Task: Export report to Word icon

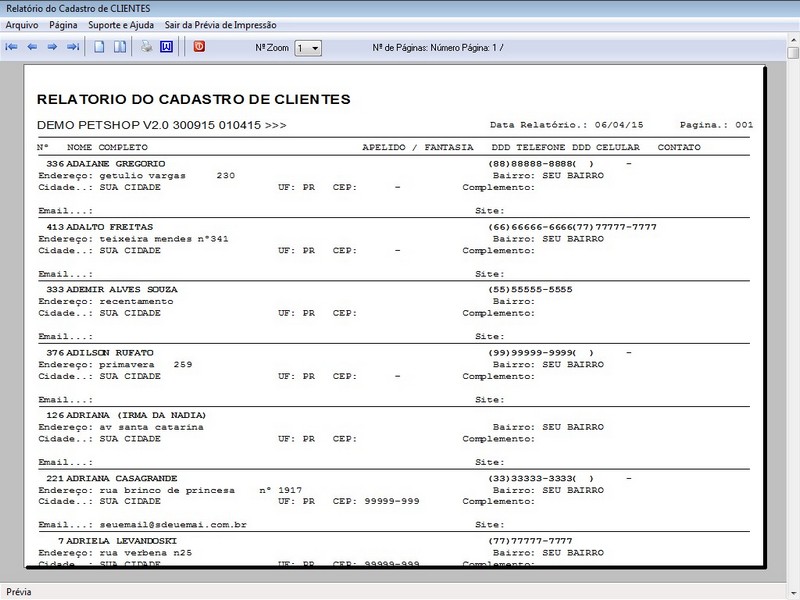Action: point(166,47)
